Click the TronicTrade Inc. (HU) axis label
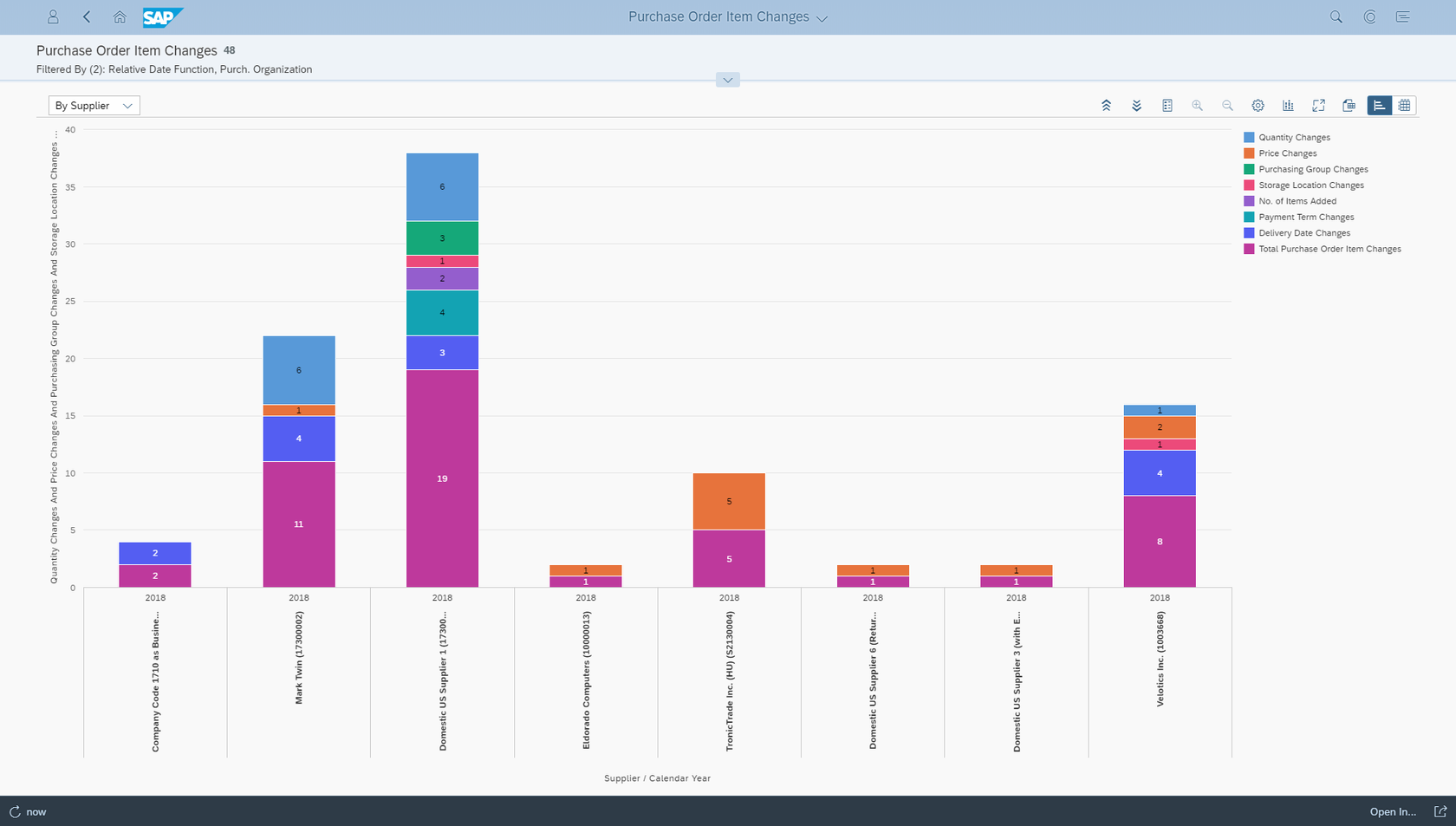 pos(729,681)
